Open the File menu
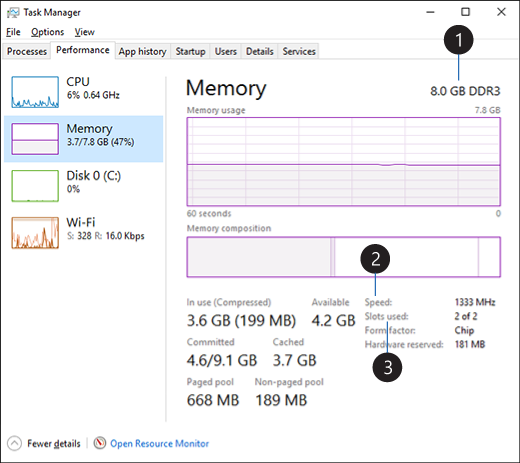 coord(13,32)
